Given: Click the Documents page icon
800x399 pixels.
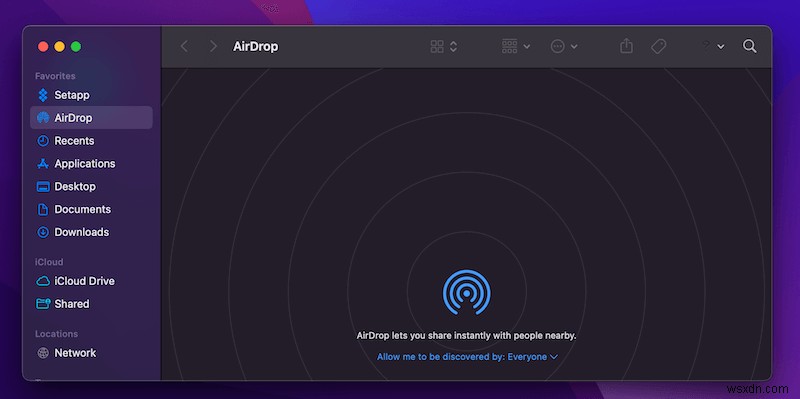Looking at the screenshot, I should point(43,209).
